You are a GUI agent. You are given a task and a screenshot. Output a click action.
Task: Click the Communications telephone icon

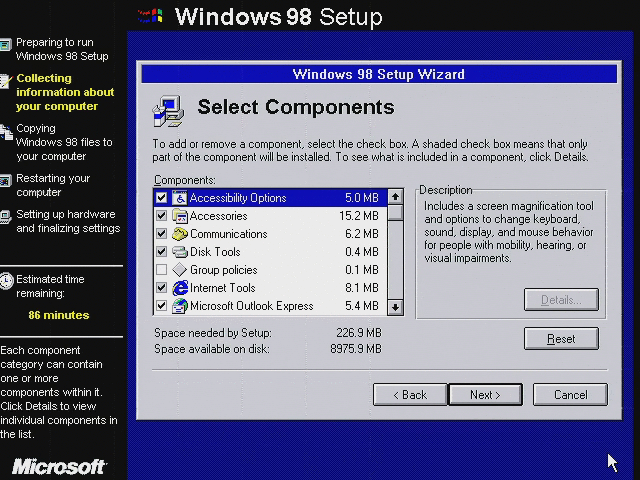(180, 234)
